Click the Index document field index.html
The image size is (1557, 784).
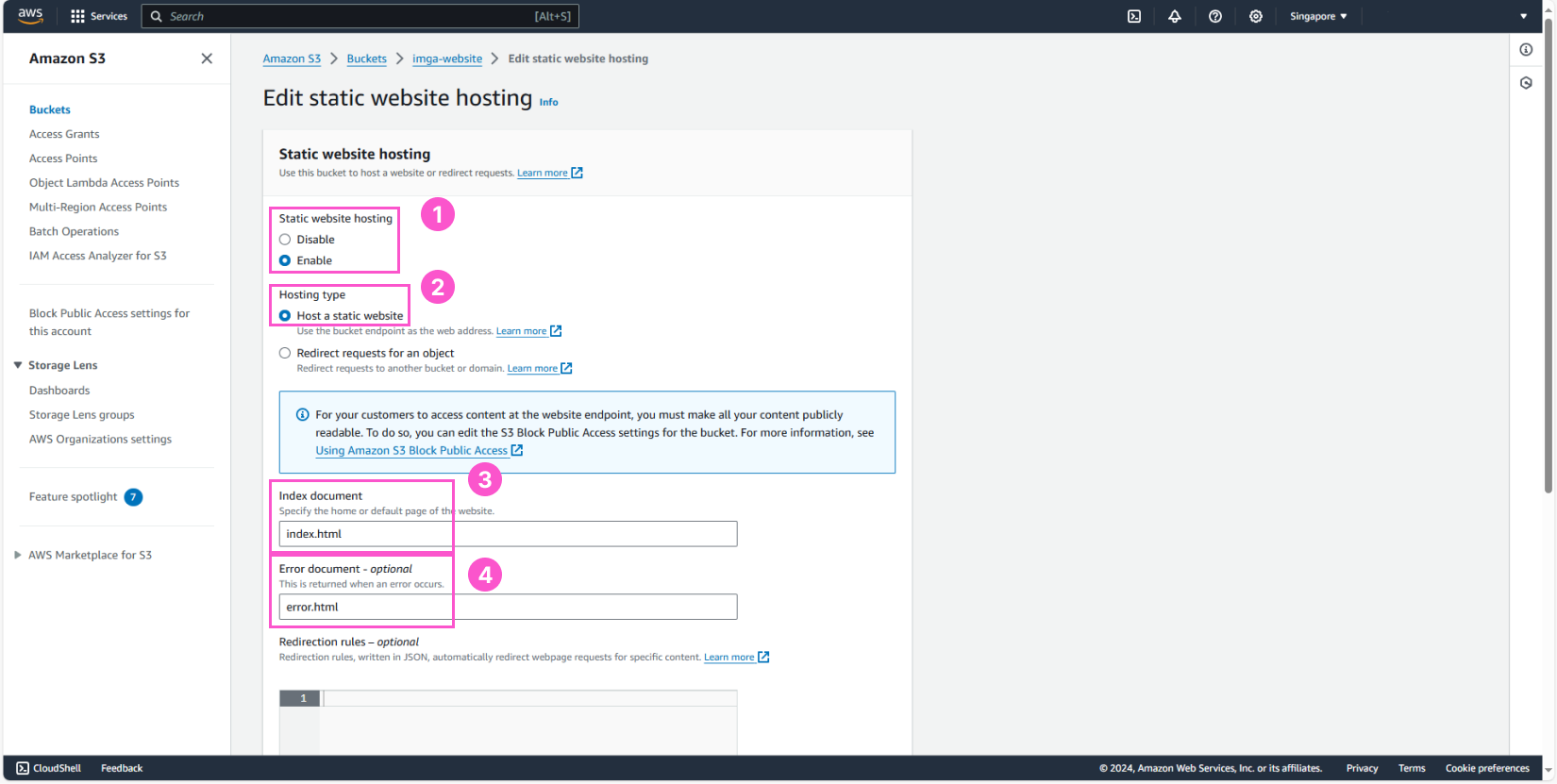(508, 534)
